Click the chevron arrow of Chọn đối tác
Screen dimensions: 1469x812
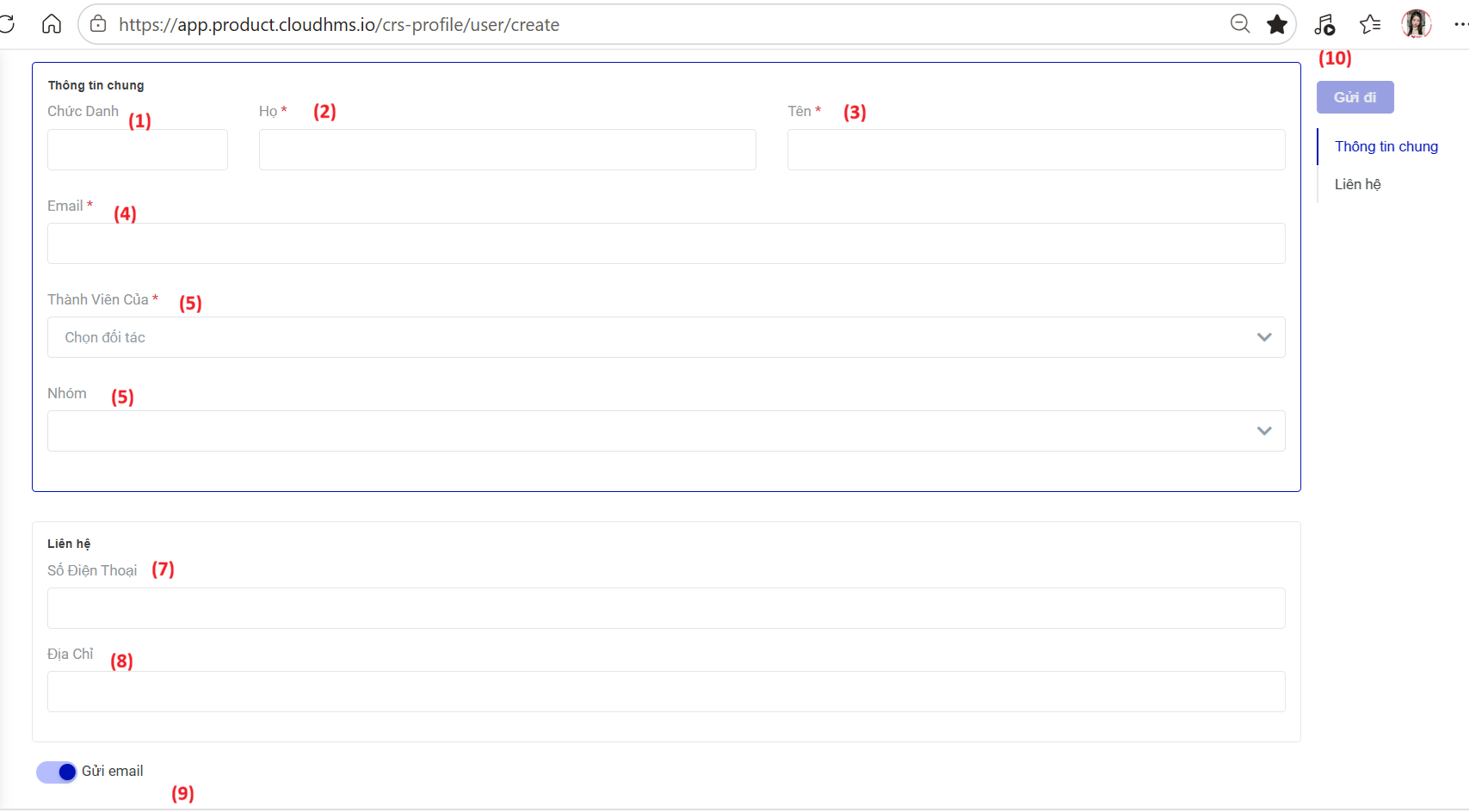1264,337
